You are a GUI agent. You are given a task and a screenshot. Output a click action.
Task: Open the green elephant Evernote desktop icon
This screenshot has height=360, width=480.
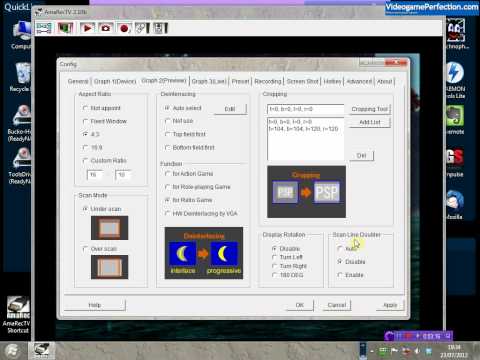coord(455,120)
